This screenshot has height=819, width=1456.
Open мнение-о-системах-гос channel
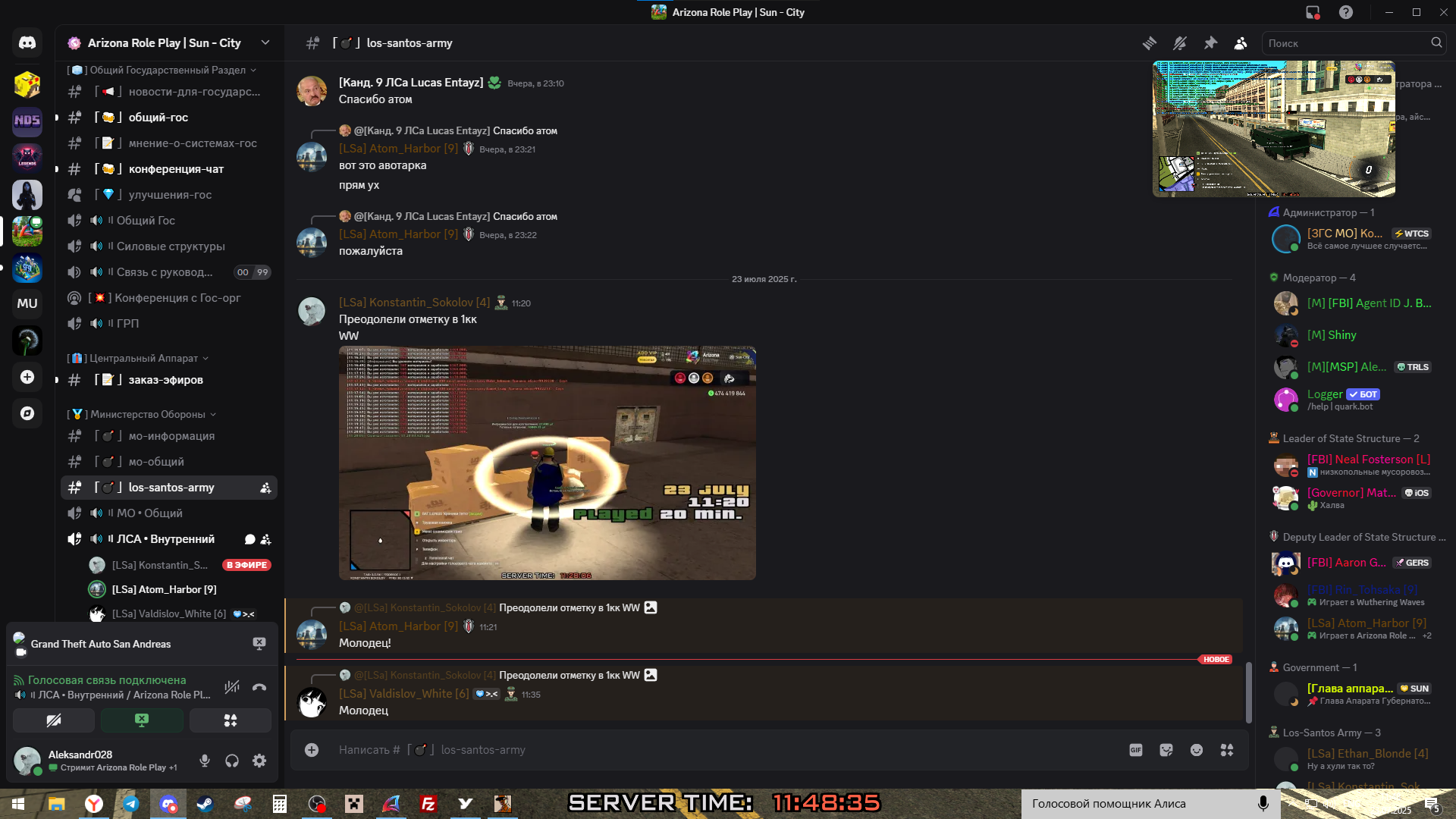click(169, 143)
